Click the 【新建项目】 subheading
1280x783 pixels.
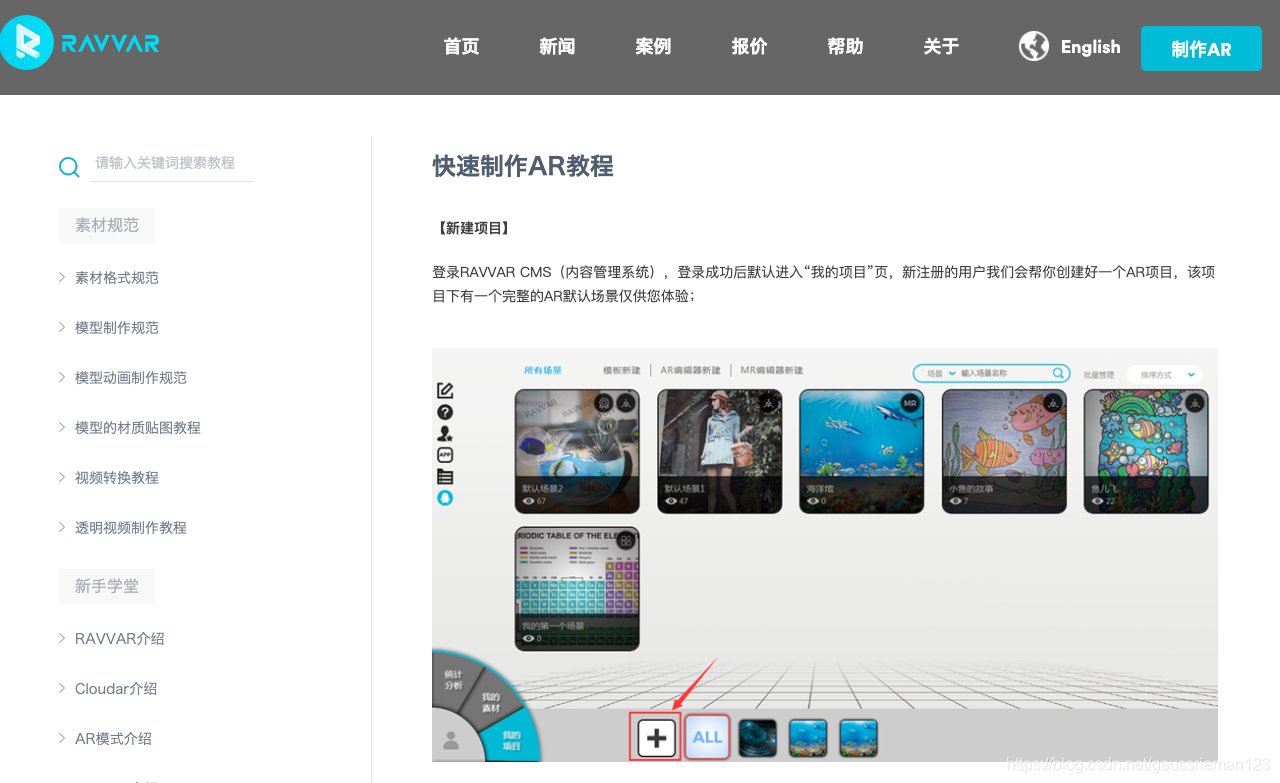(x=475, y=228)
